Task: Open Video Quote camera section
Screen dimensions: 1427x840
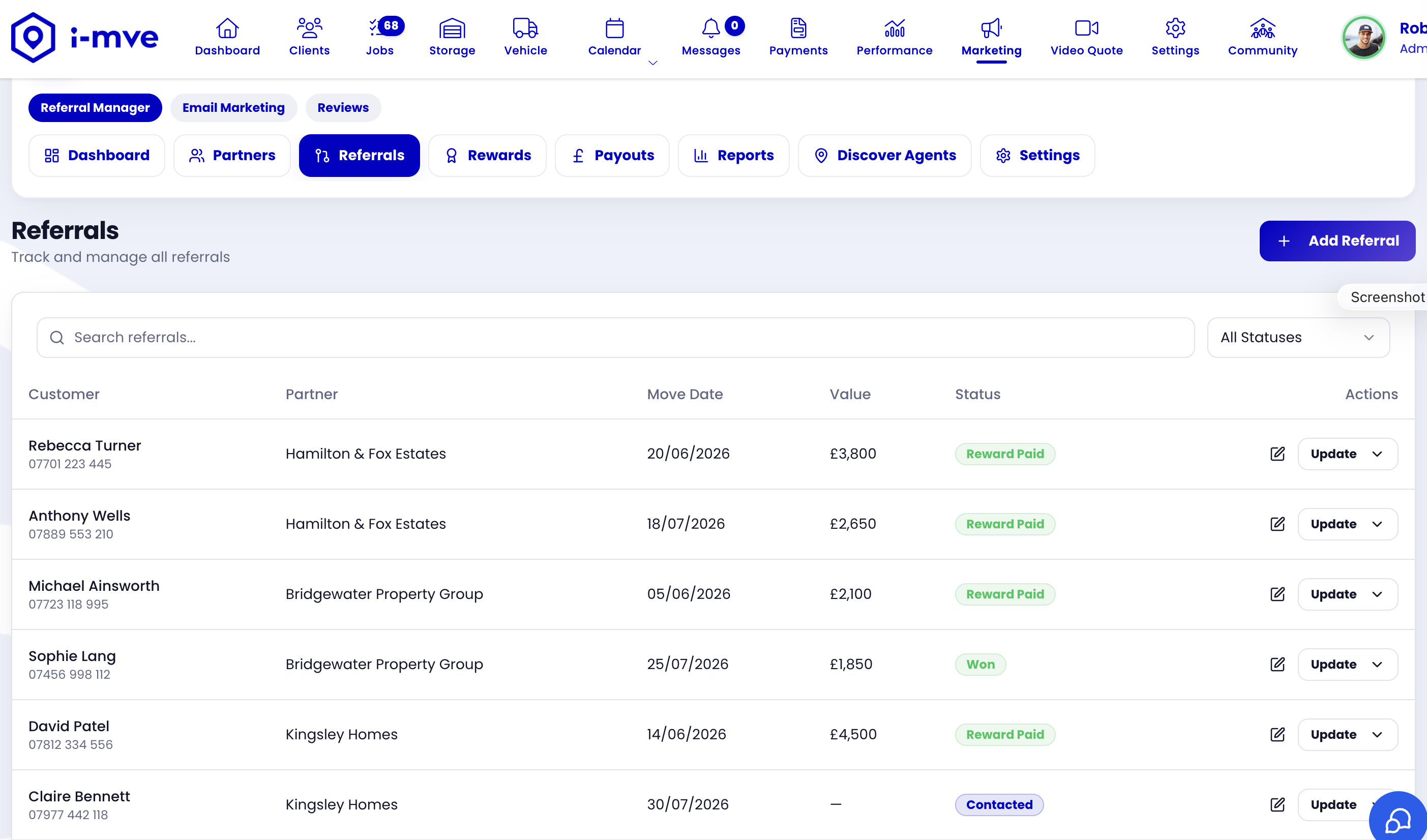Action: [1086, 37]
